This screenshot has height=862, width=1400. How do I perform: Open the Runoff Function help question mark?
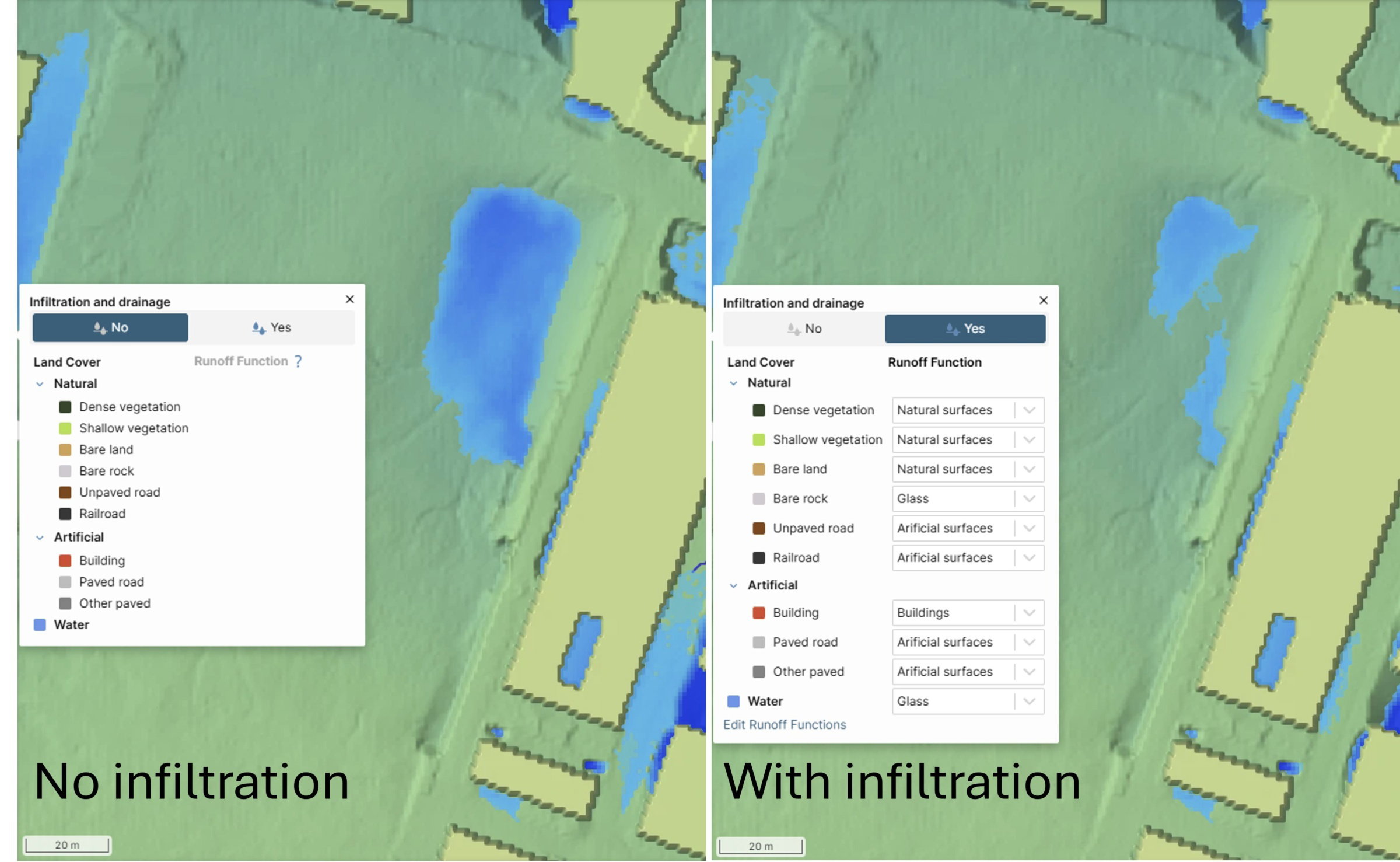298,361
